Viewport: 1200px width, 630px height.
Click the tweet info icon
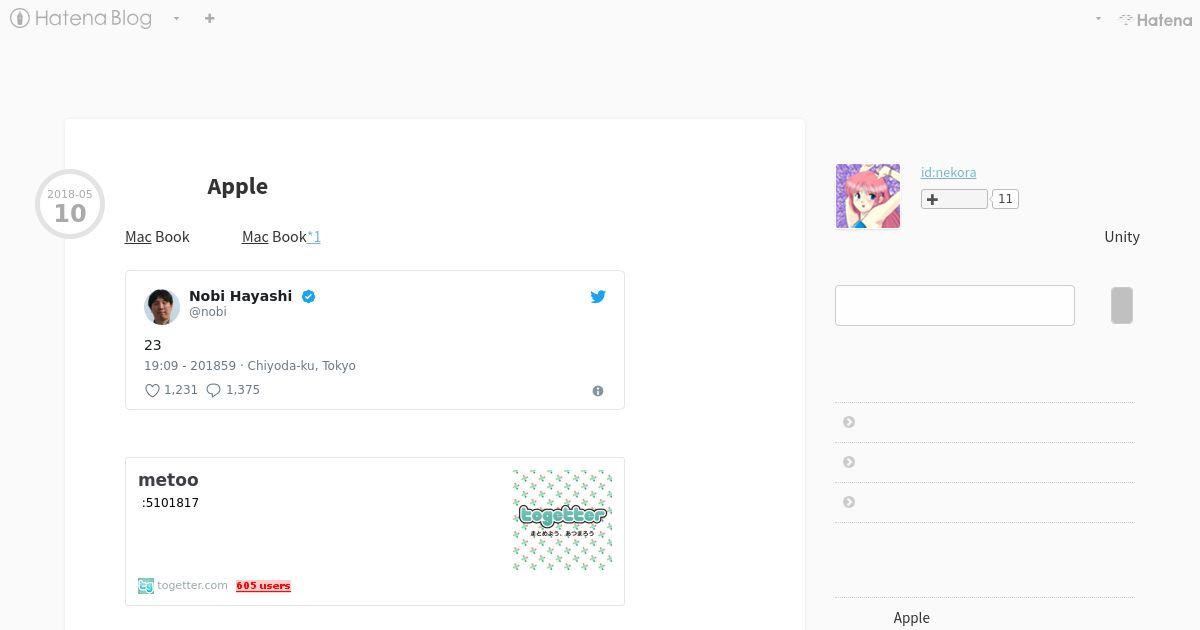pos(598,391)
